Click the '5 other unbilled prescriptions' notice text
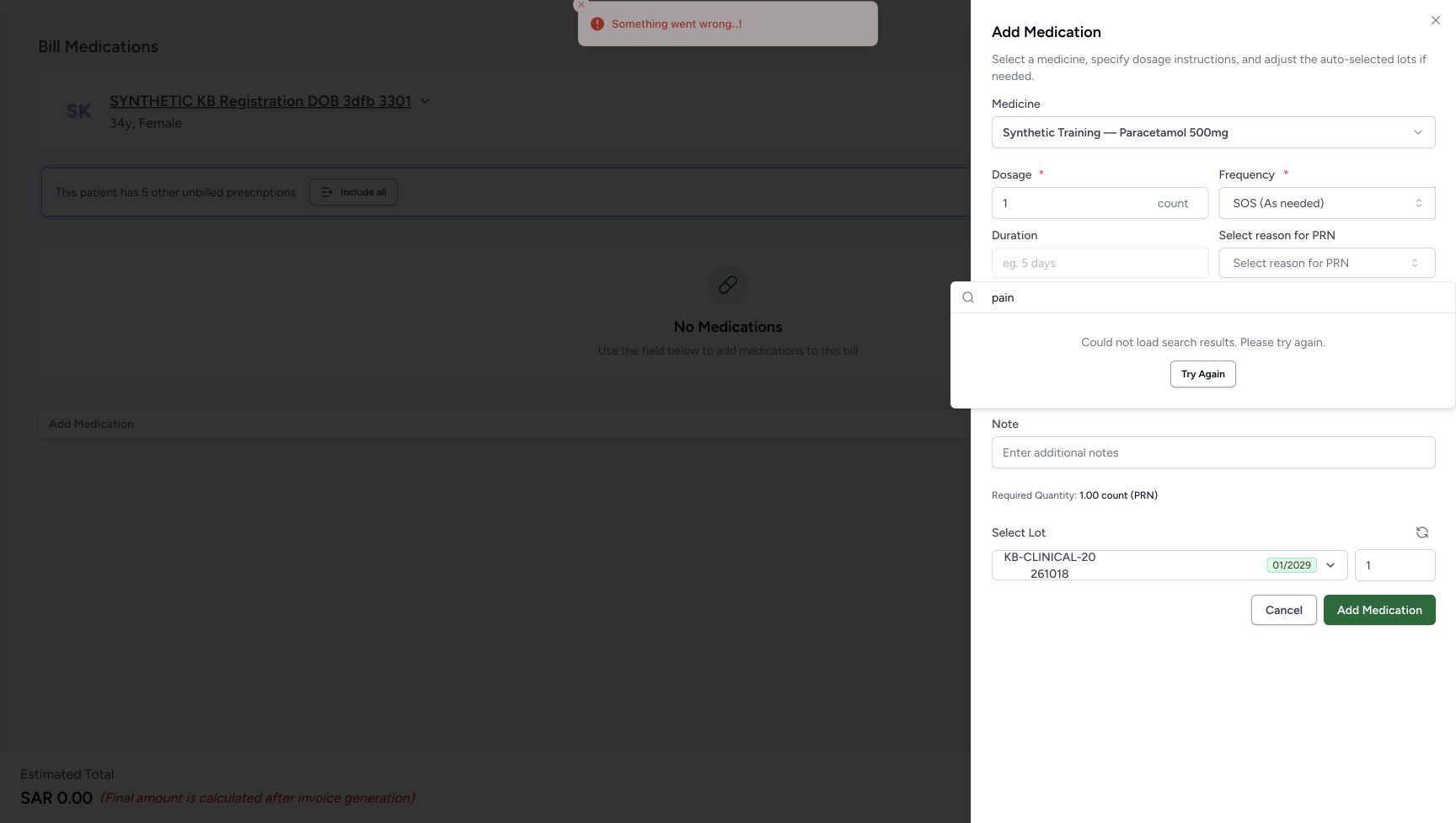 tap(175, 192)
